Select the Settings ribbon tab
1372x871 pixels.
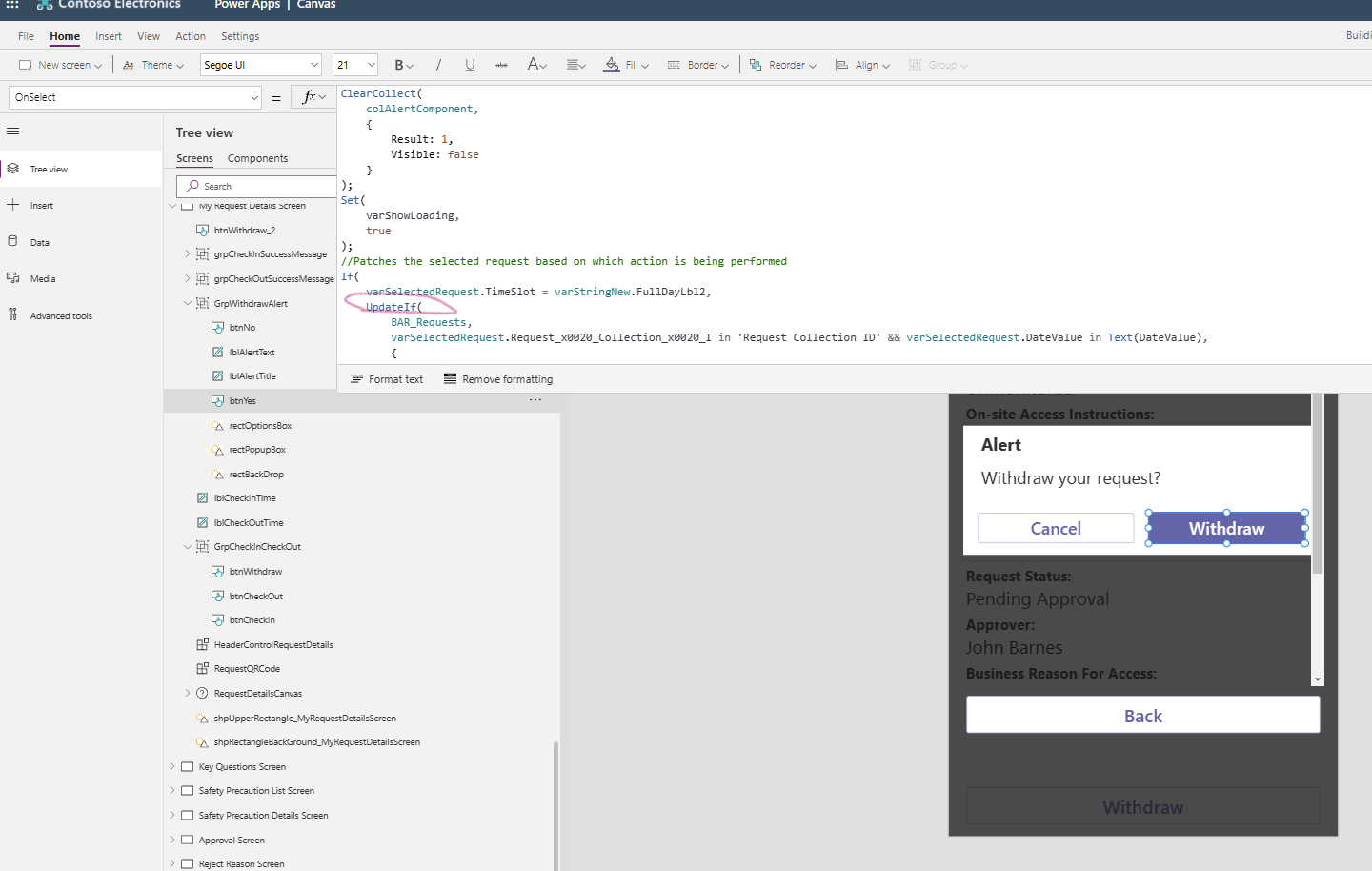click(240, 36)
